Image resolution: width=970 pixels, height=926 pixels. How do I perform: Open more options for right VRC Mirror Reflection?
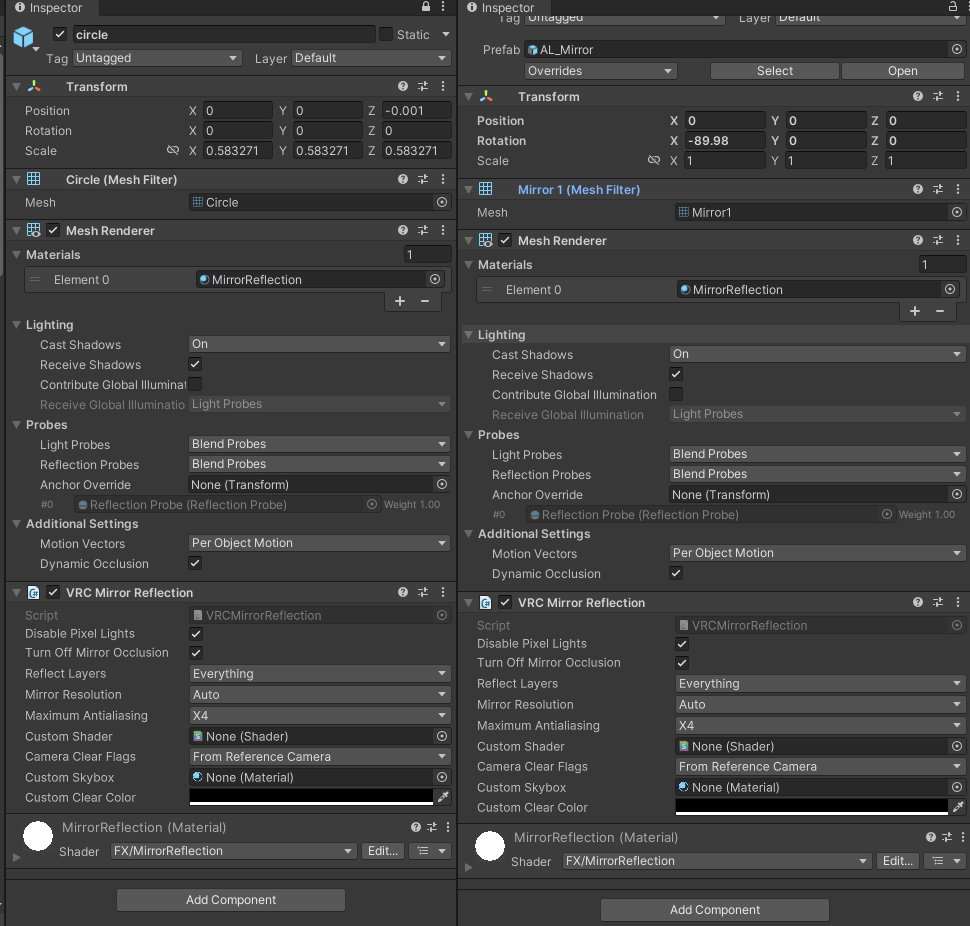click(958, 602)
